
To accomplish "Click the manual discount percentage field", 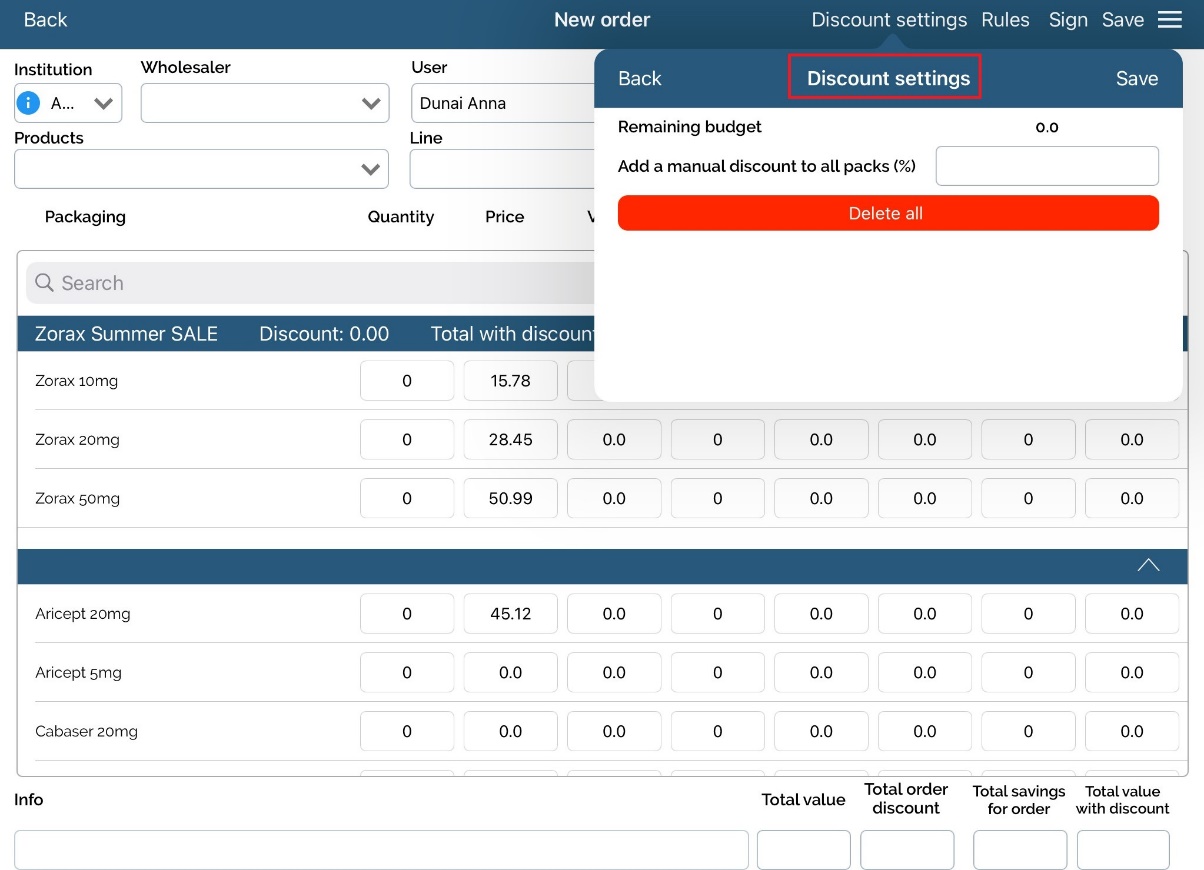I will [1046, 166].
